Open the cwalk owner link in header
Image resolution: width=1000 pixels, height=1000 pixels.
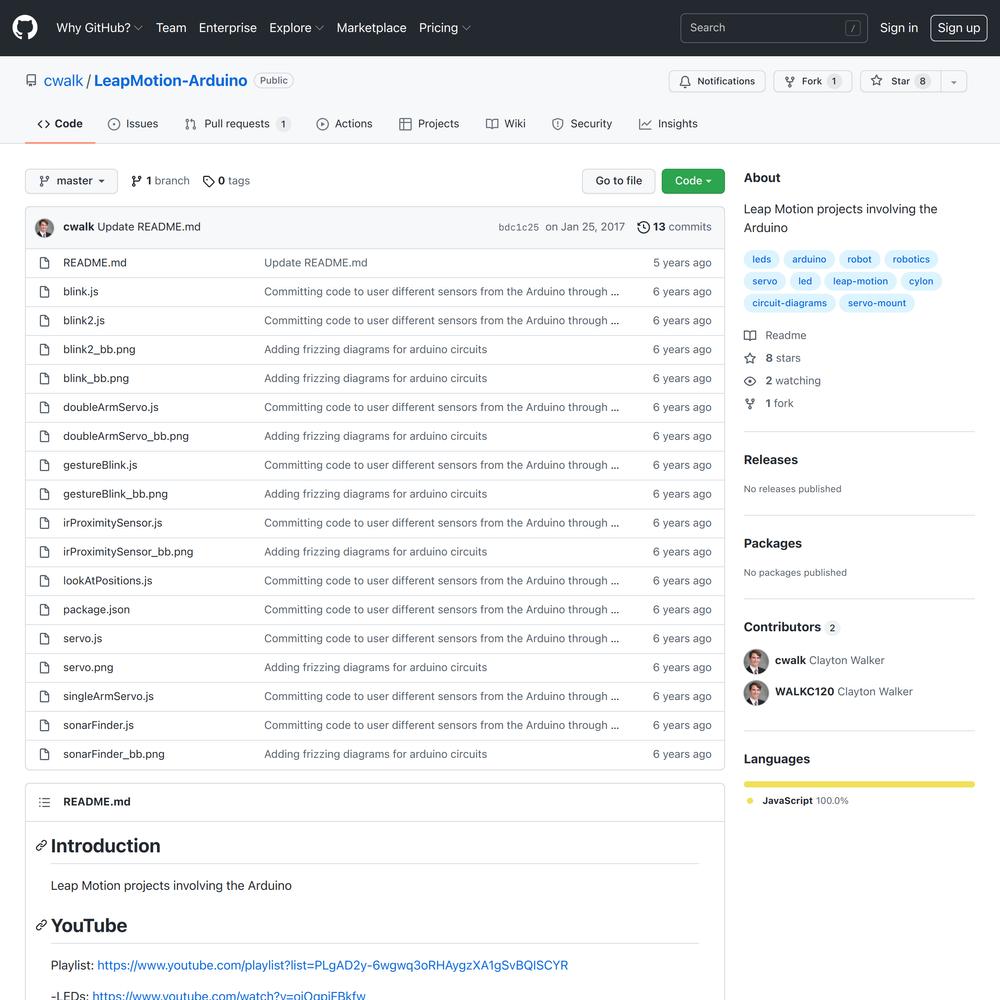pyautogui.click(x=63, y=81)
